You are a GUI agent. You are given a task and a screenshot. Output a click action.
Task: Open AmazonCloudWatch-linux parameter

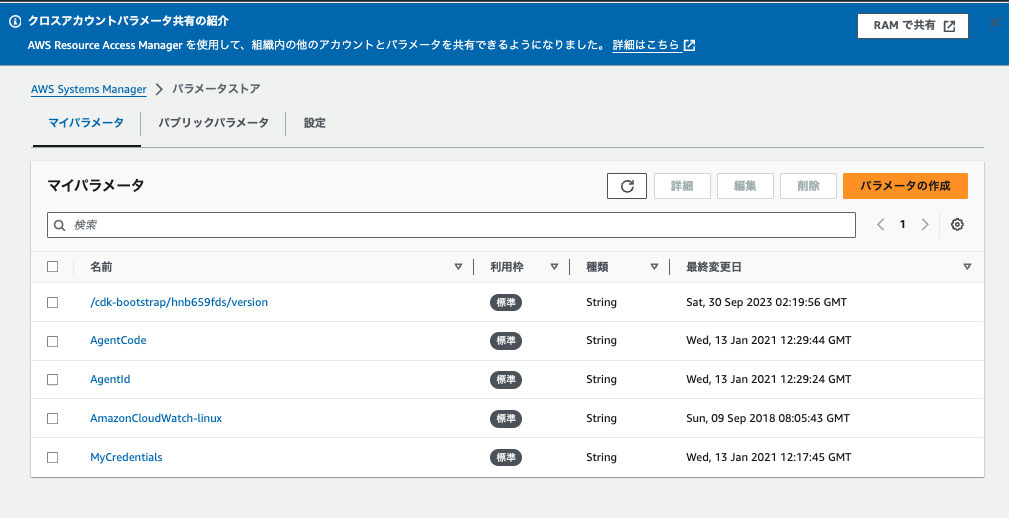tap(156, 418)
